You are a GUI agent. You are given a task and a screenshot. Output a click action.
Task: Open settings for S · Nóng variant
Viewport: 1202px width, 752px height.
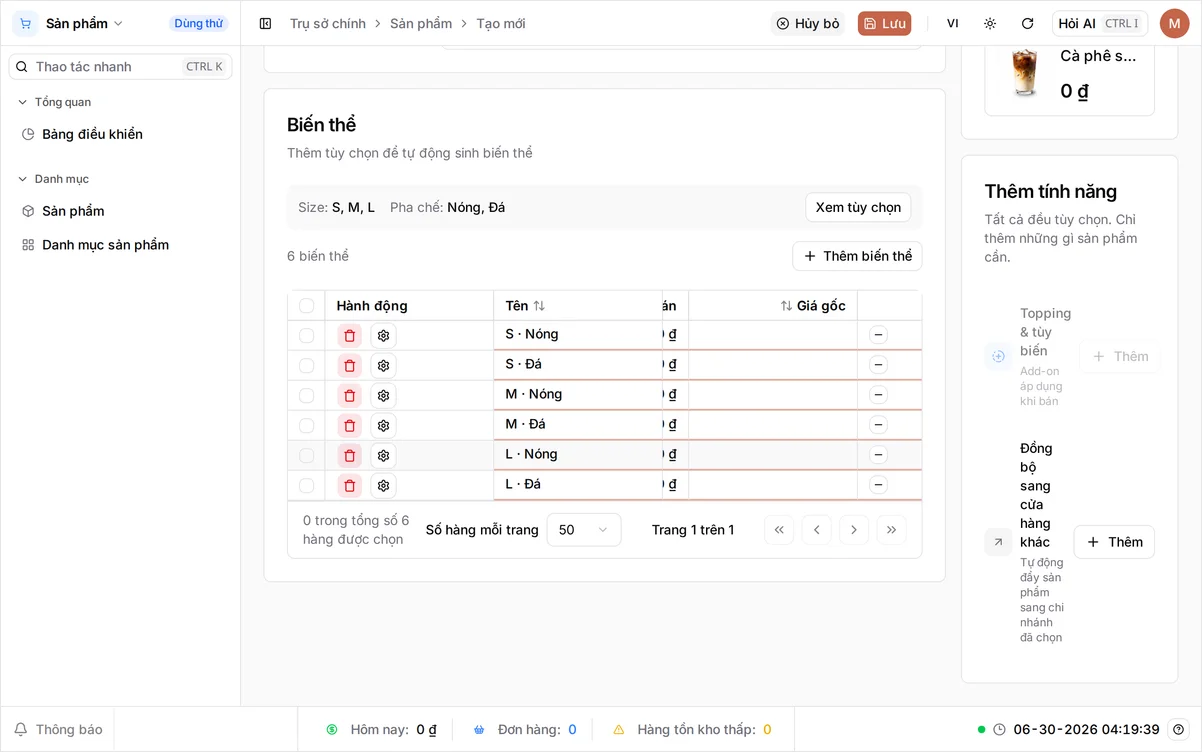[x=383, y=336]
